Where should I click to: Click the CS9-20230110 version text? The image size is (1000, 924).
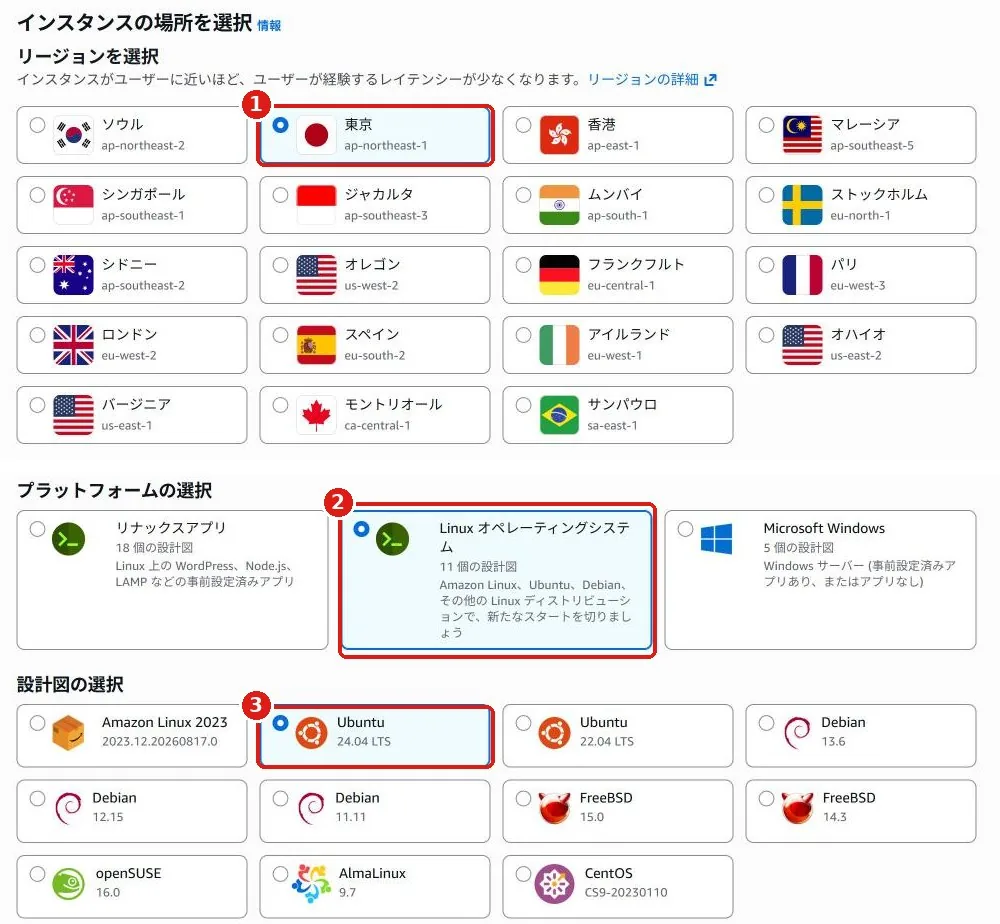(x=626, y=893)
